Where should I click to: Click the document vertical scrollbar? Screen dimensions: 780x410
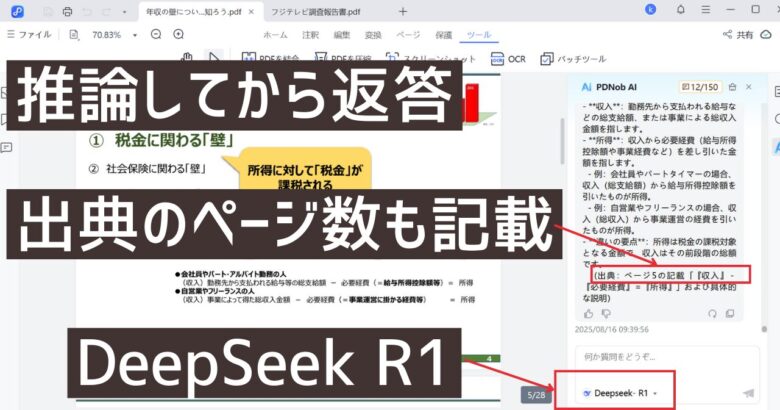(563, 141)
